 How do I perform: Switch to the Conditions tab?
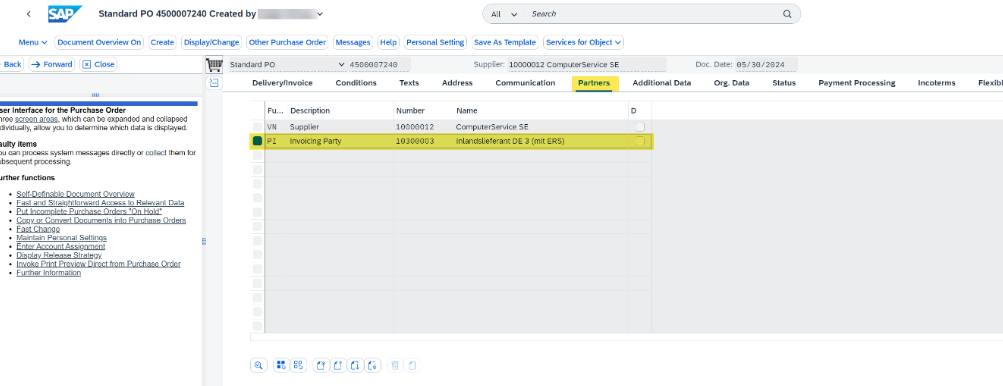click(x=356, y=83)
